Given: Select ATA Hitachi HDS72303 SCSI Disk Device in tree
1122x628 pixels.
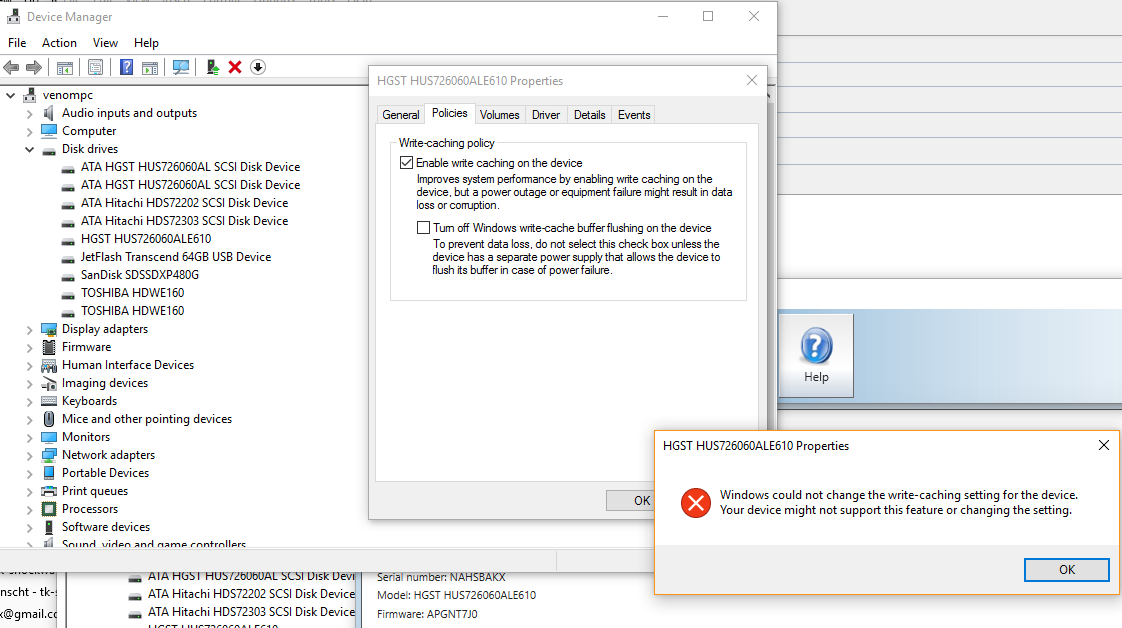Looking at the screenshot, I should pos(185,221).
